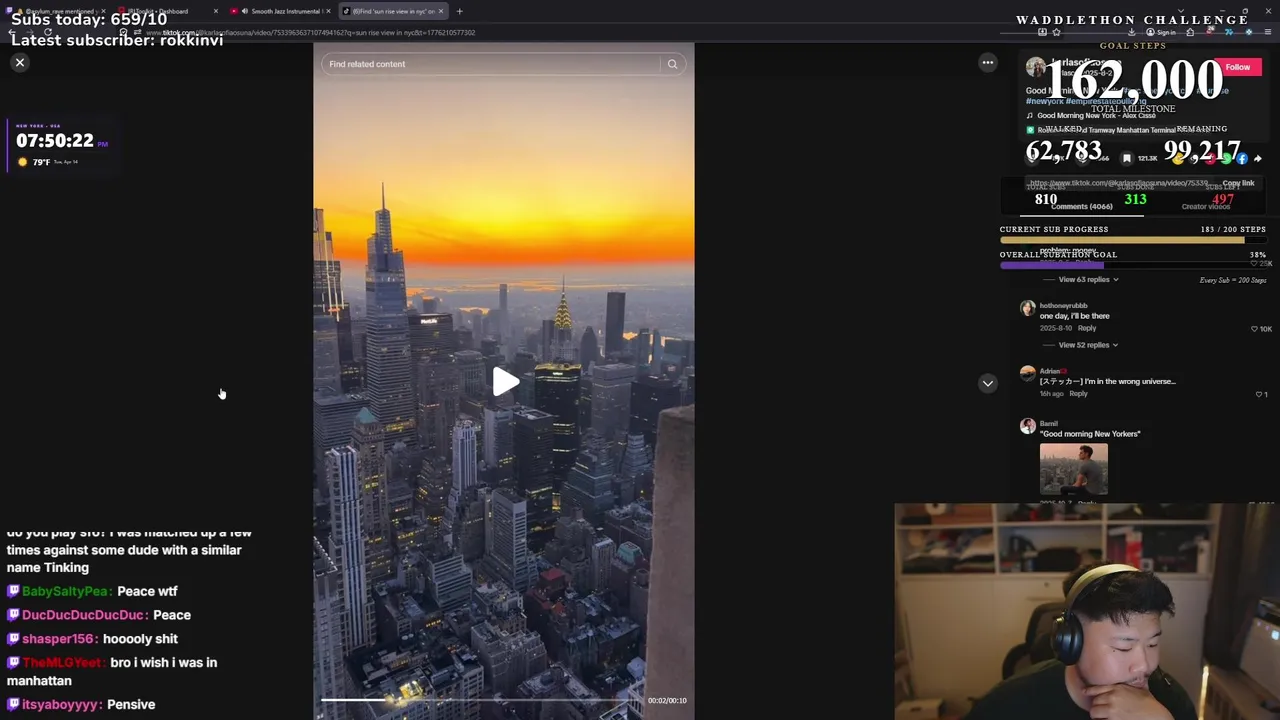Go to next video with down chevron
The height and width of the screenshot is (720, 1280).
point(987,383)
